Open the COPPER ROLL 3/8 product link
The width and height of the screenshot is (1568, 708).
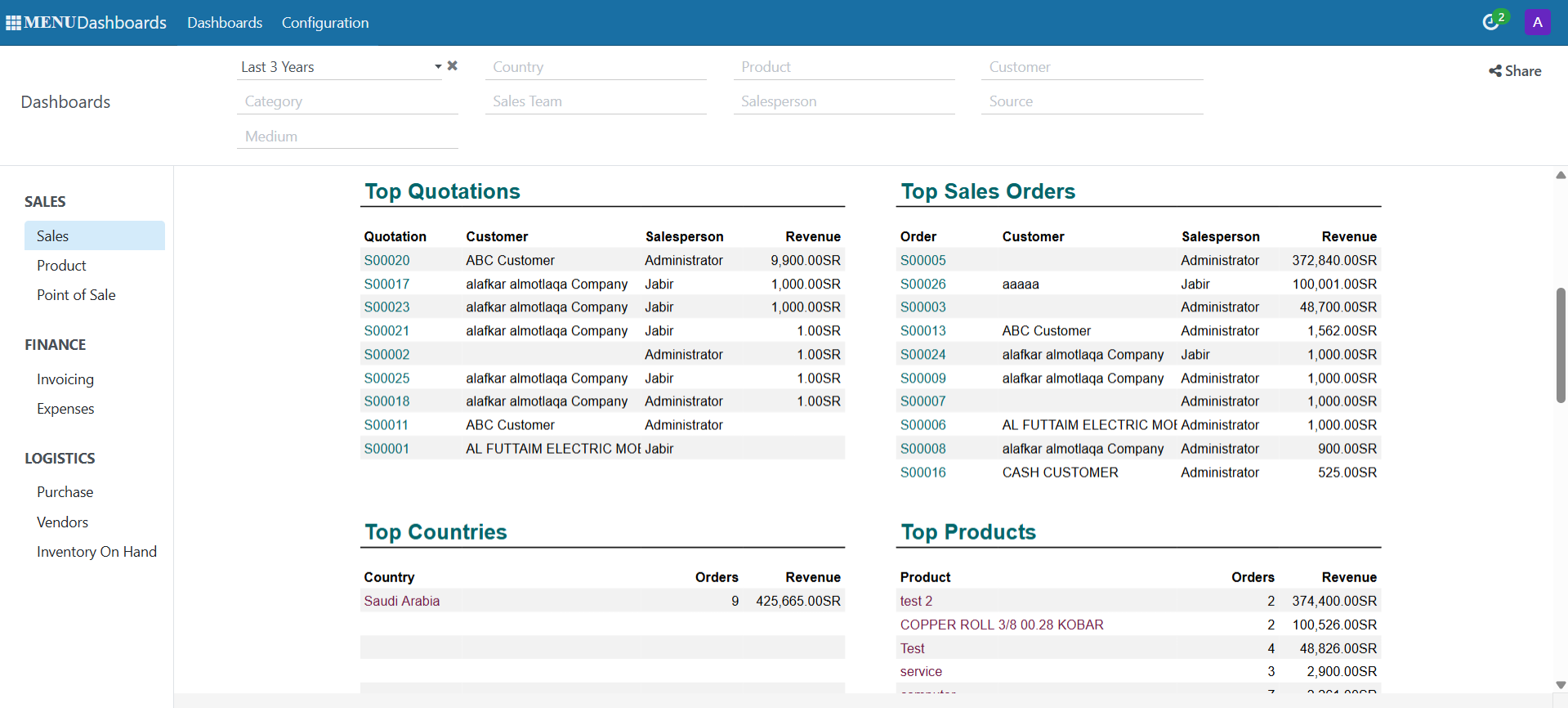(x=1001, y=625)
